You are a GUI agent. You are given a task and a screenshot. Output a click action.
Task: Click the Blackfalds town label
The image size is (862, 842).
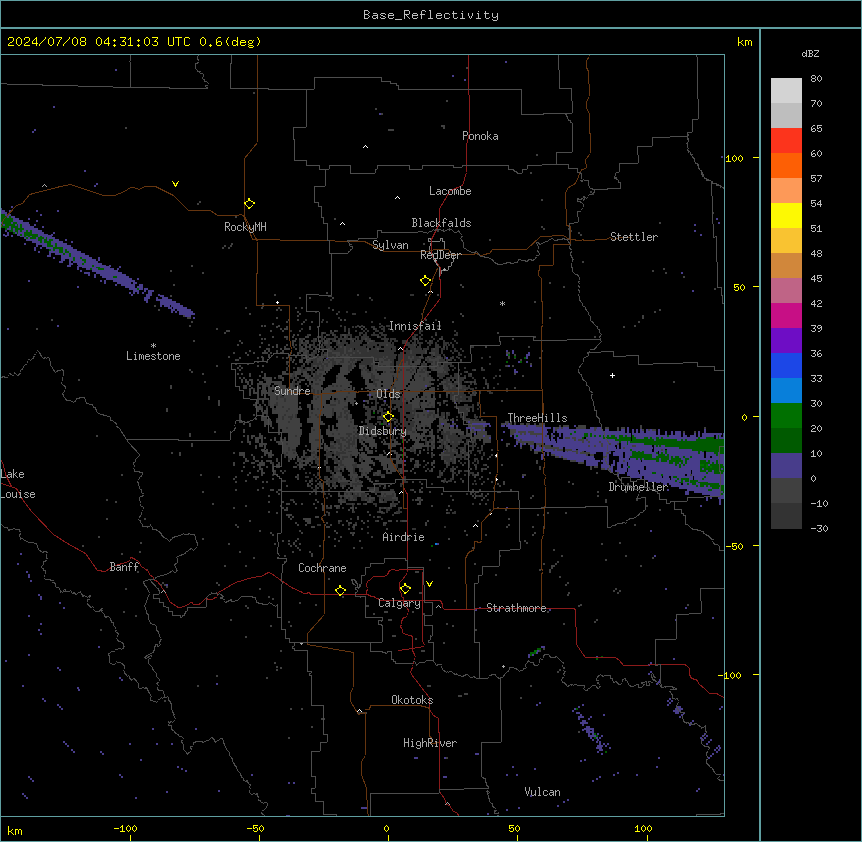[441, 223]
